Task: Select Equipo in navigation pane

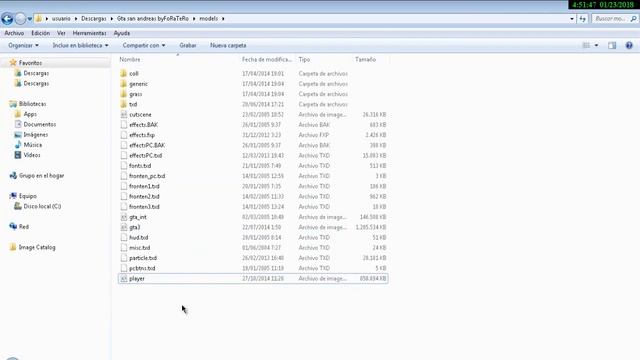Action: coord(27,196)
